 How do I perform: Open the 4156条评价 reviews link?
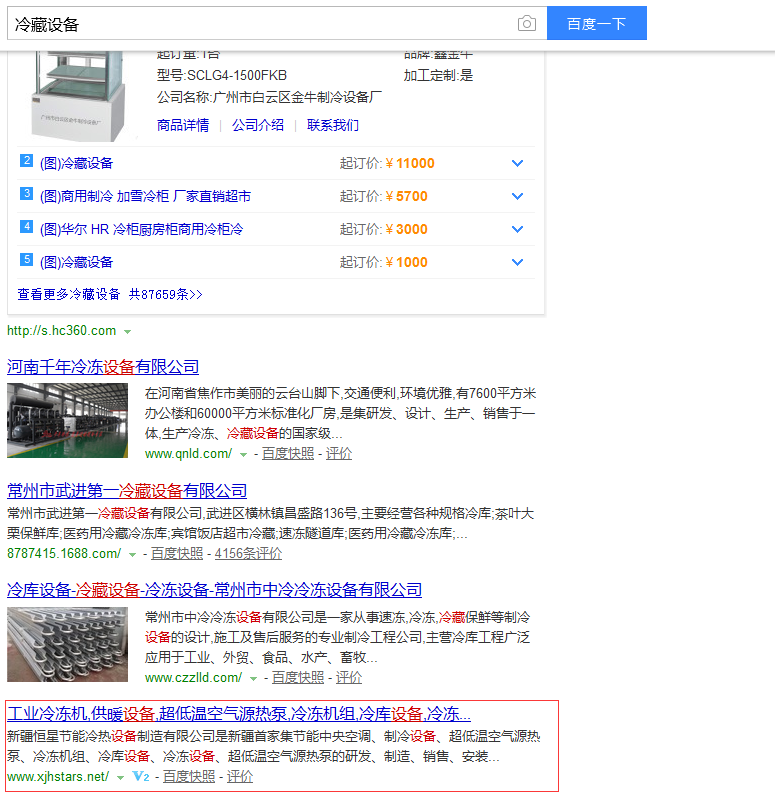coord(248,553)
